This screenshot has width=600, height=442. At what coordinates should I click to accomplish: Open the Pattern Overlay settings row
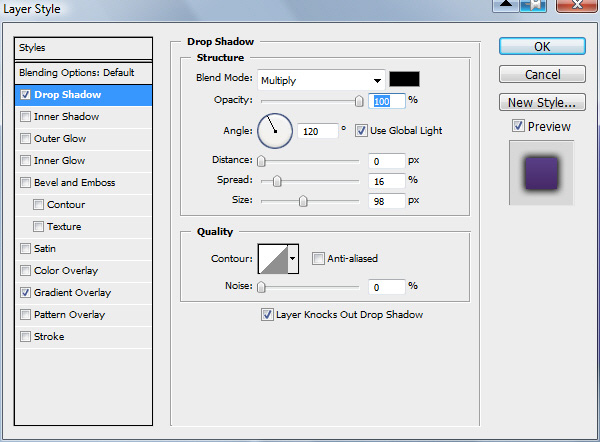tap(83, 315)
